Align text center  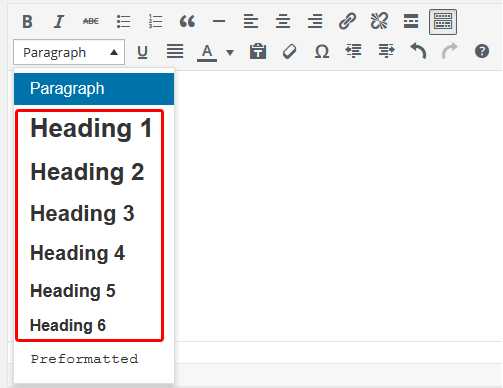(x=283, y=22)
